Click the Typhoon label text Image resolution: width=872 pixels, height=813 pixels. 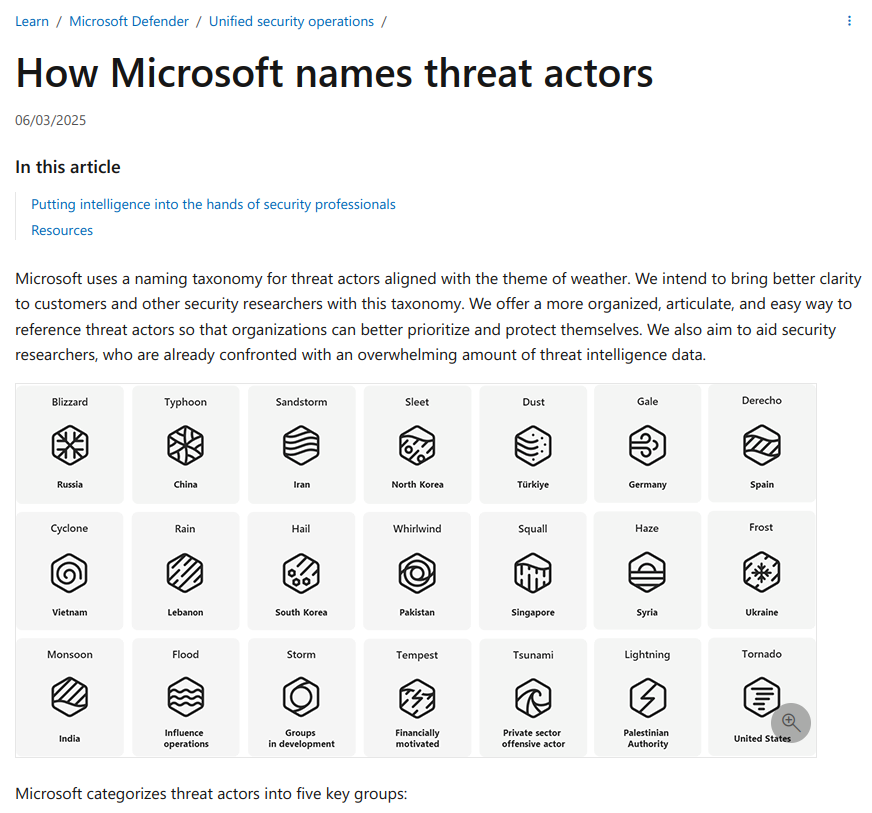(185, 402)
